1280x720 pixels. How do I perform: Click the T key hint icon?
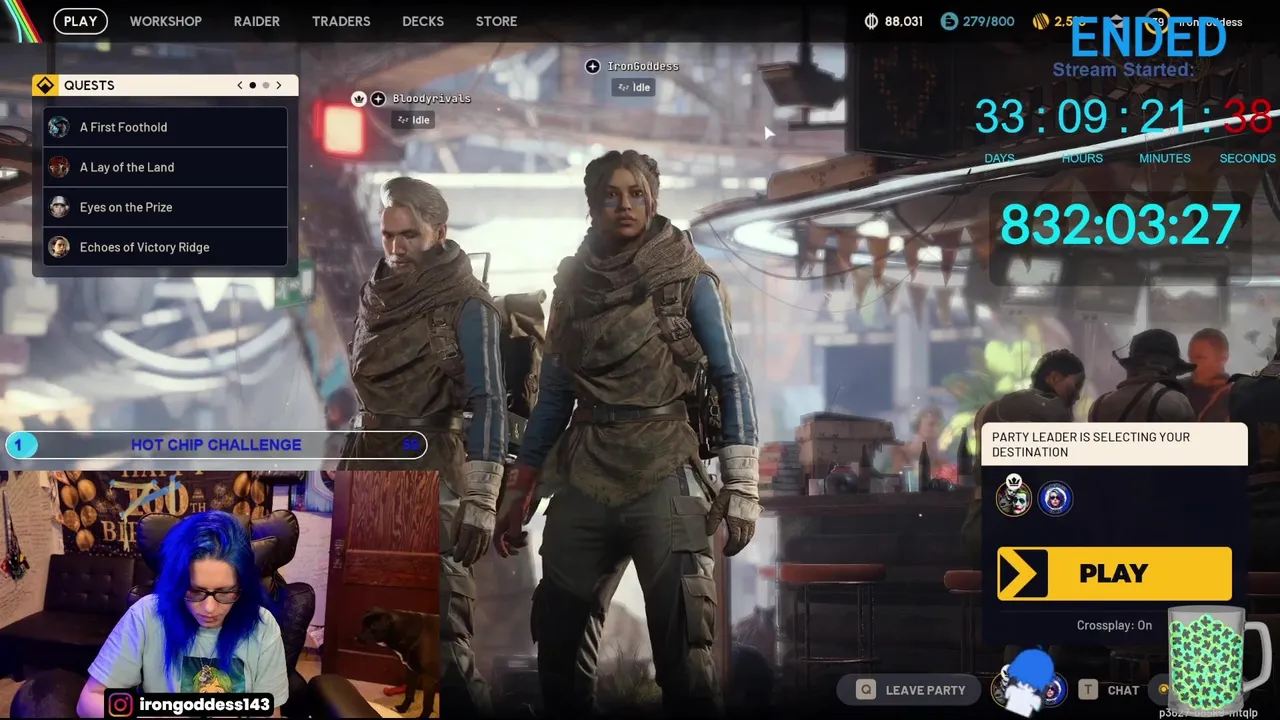point(1088,690)
